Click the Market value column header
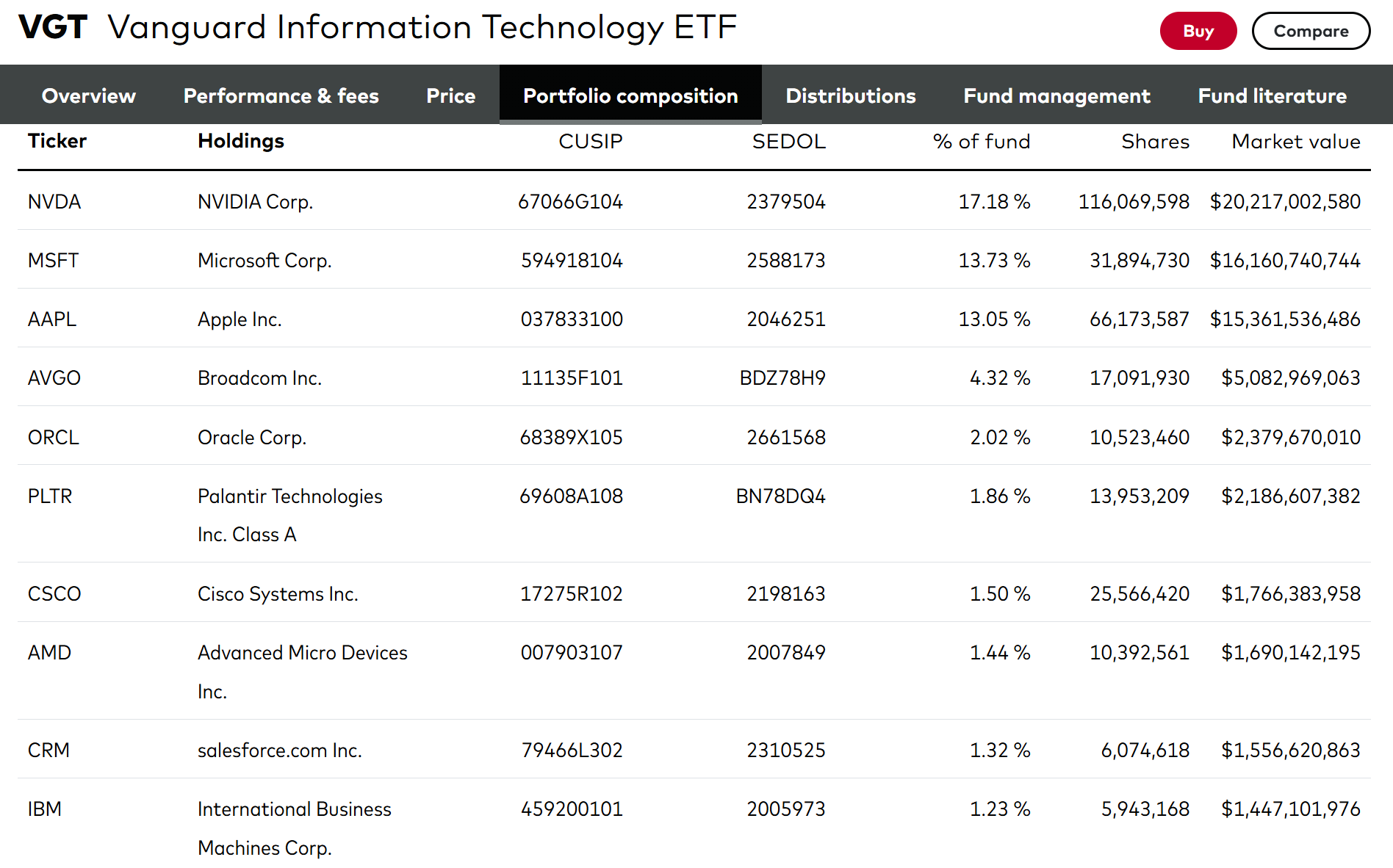 tap(1295, 141)
